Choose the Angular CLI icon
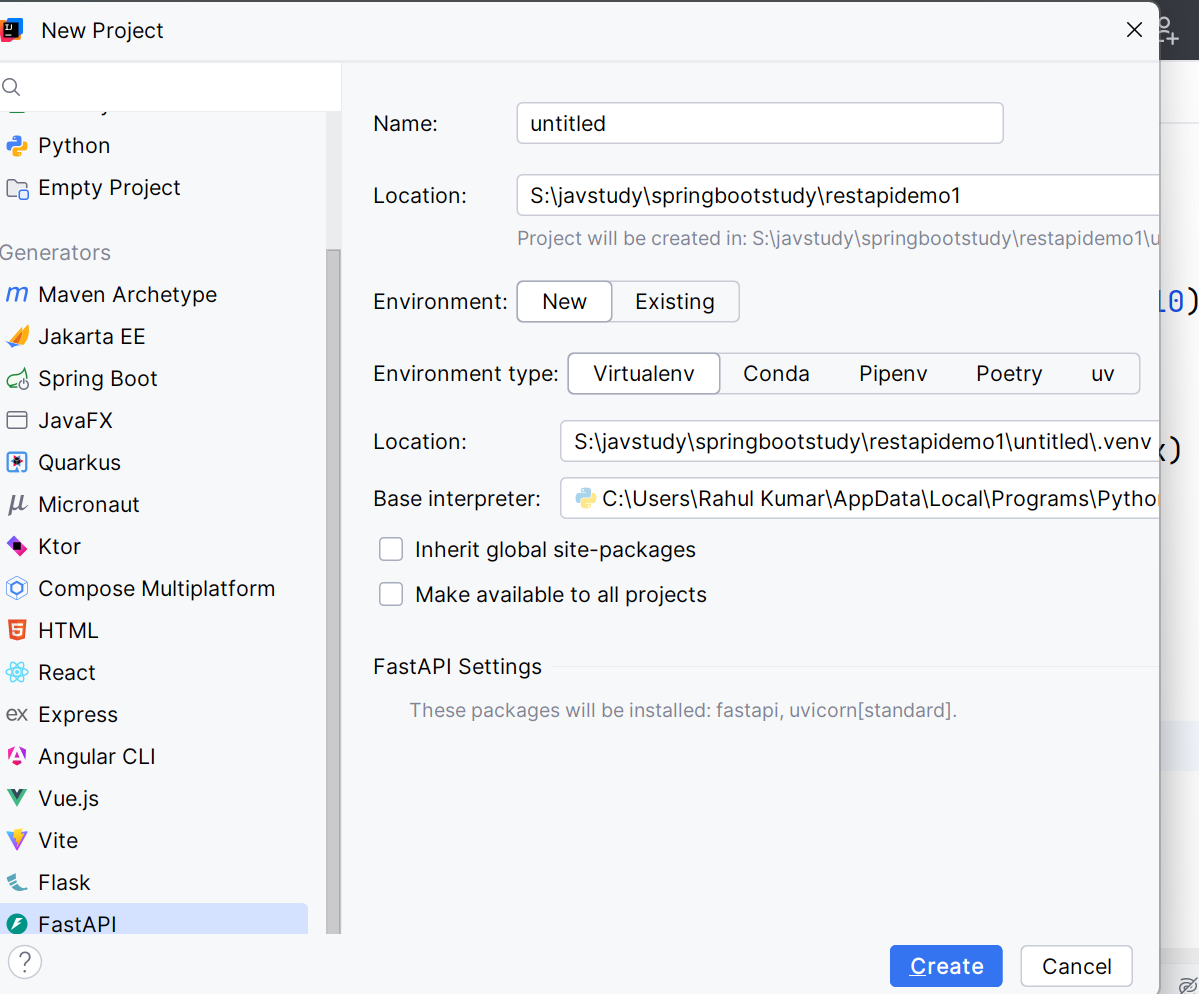This screenshot has height=994, width=1199. click(17, 757)
